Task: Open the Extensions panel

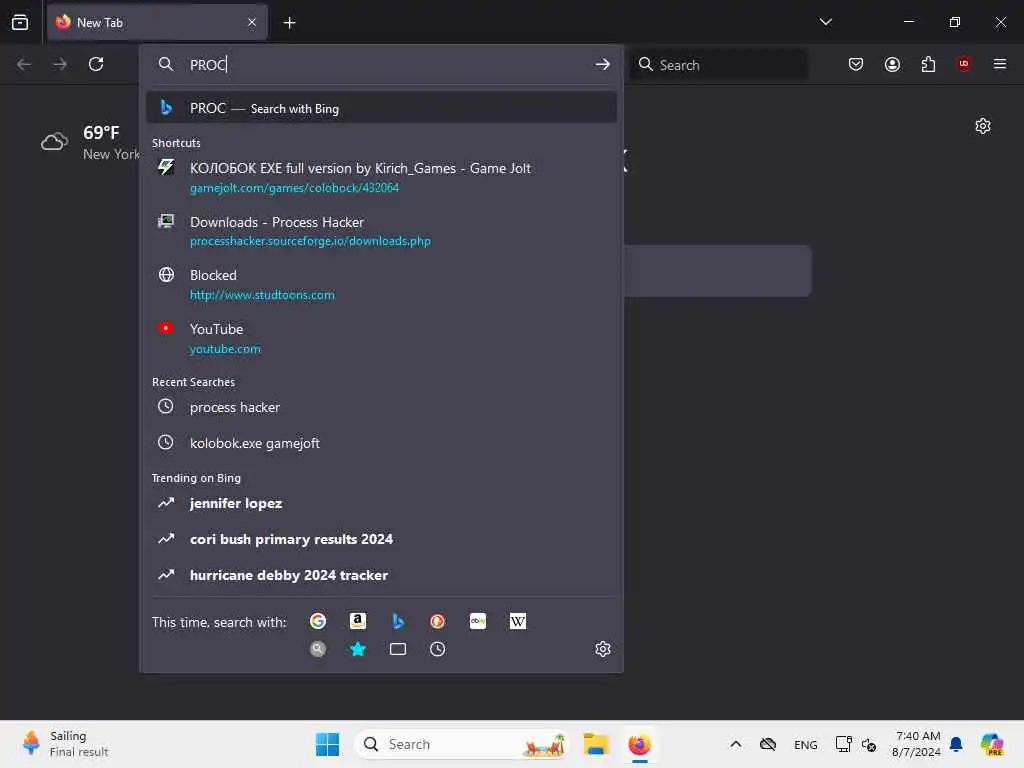Action: coord(928,64)
